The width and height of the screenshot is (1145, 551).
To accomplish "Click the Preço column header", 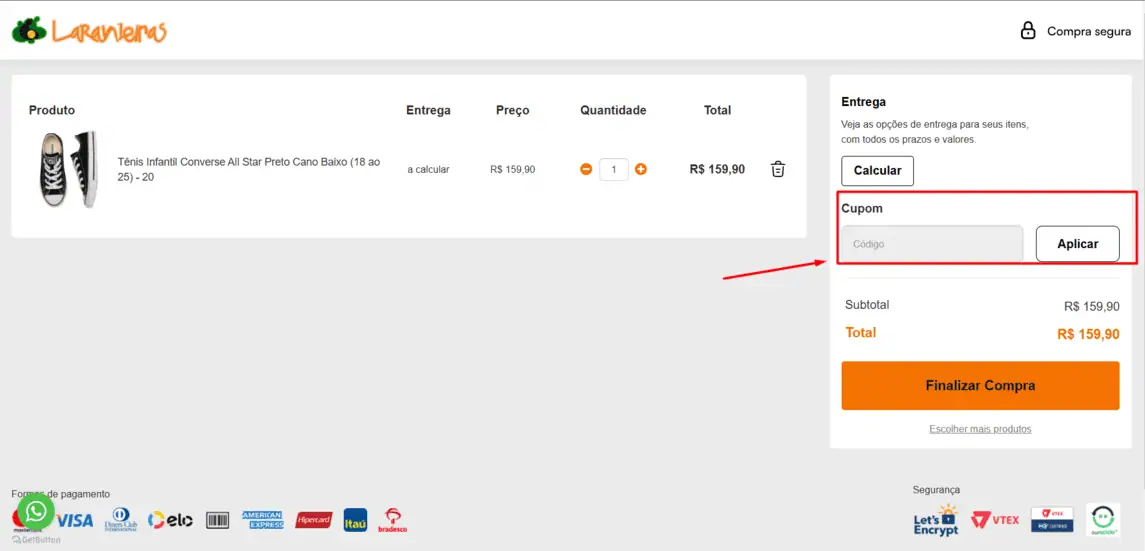I will coord(513,110).
